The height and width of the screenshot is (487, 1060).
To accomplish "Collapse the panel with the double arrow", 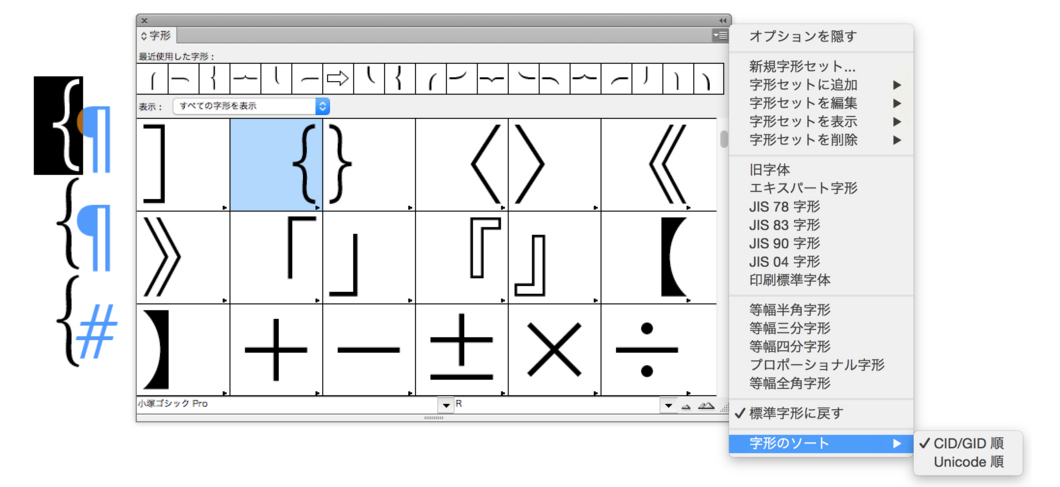I will pos(723,20).
